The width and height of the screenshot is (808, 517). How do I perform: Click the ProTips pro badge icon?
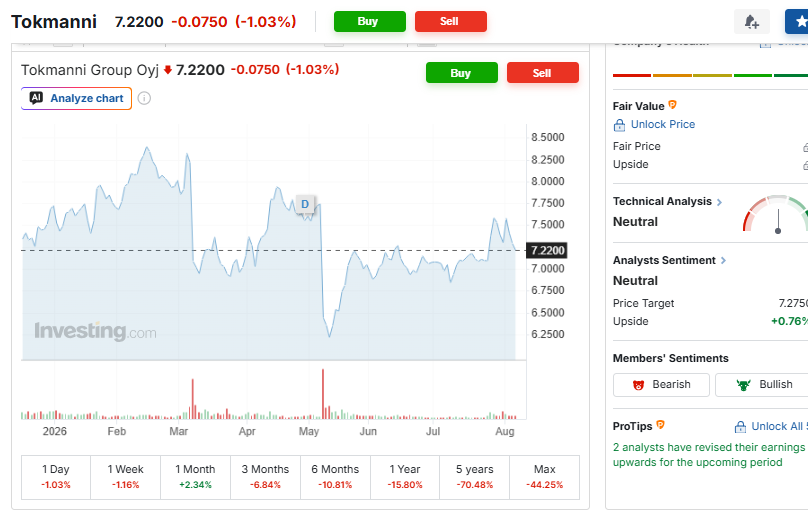tap(660, 425)
